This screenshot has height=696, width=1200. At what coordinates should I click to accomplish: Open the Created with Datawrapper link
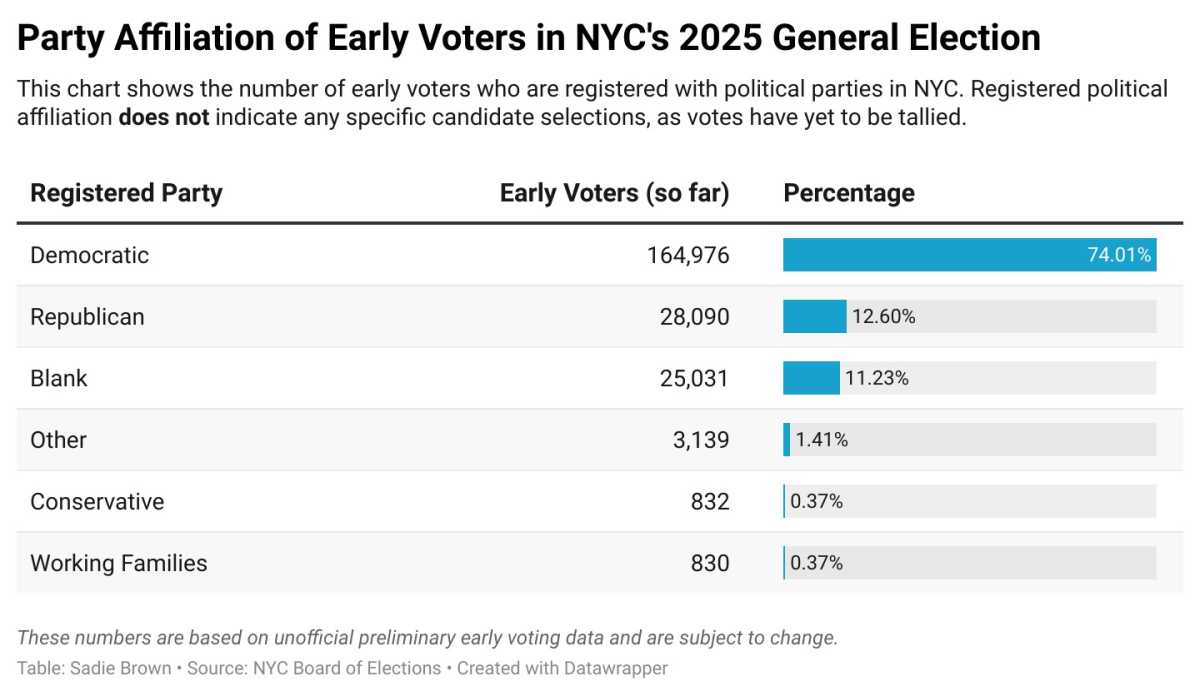pos(562,668)
